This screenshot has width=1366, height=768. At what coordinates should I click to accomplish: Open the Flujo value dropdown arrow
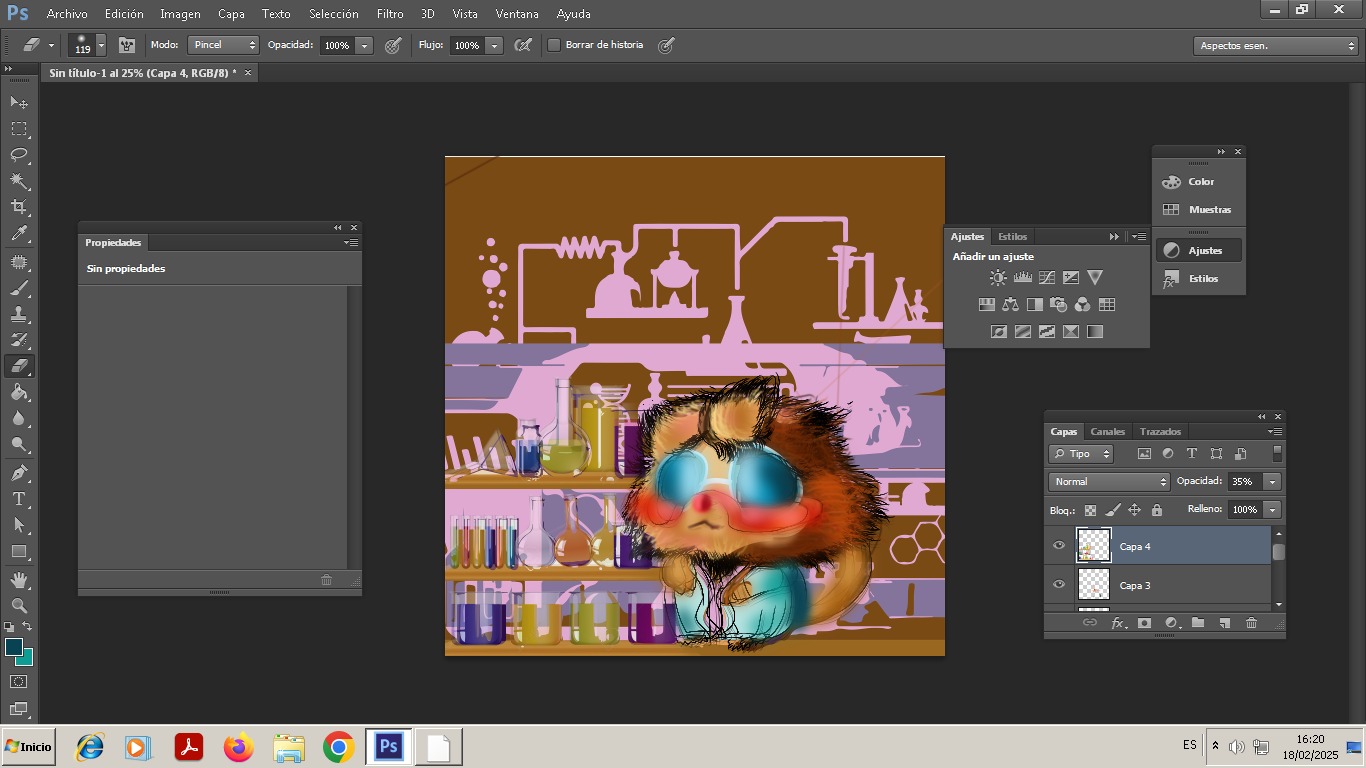point(494,45)
